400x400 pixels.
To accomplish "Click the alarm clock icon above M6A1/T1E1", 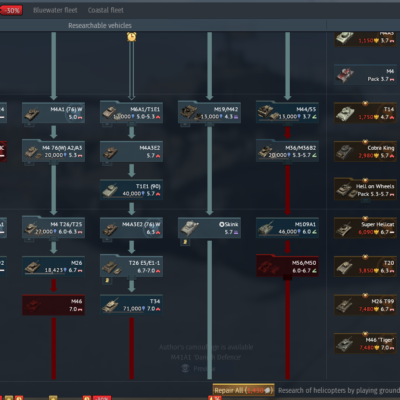I will coord(132,36).
